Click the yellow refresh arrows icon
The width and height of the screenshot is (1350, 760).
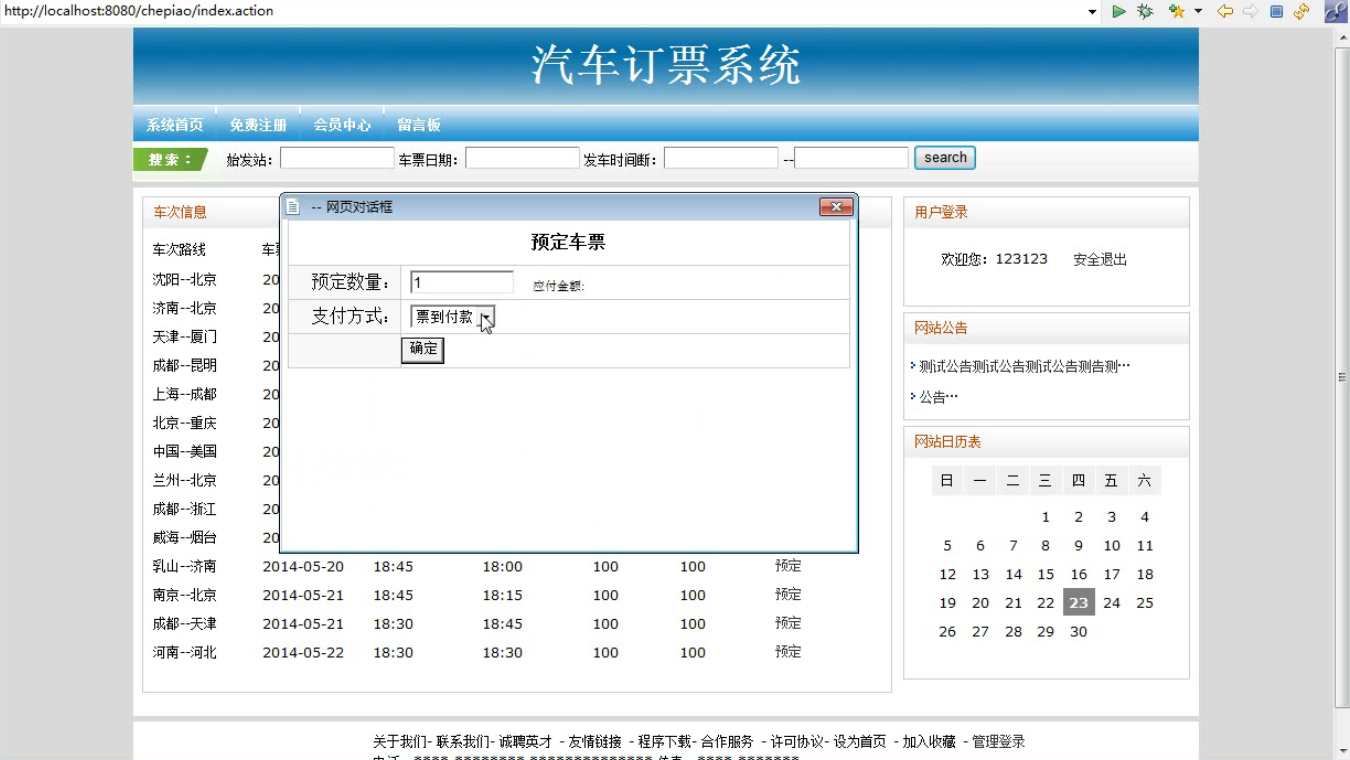(1301, 11)
